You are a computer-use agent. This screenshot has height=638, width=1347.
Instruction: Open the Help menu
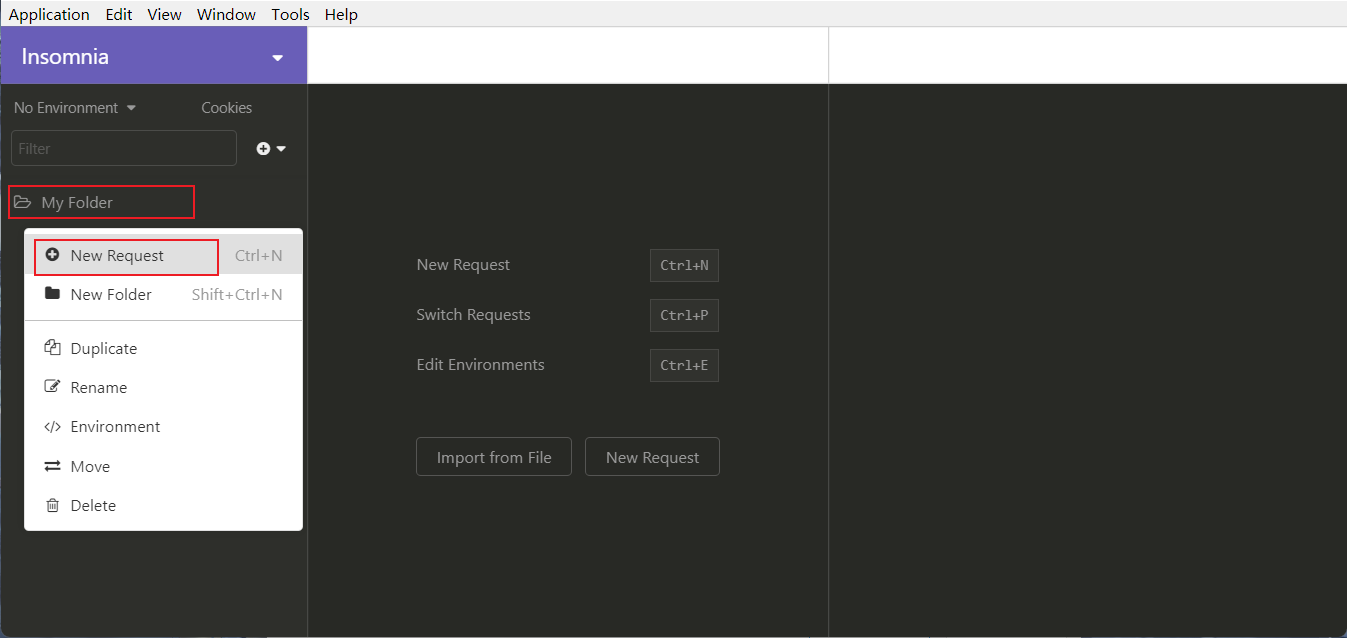click(341, 14)
